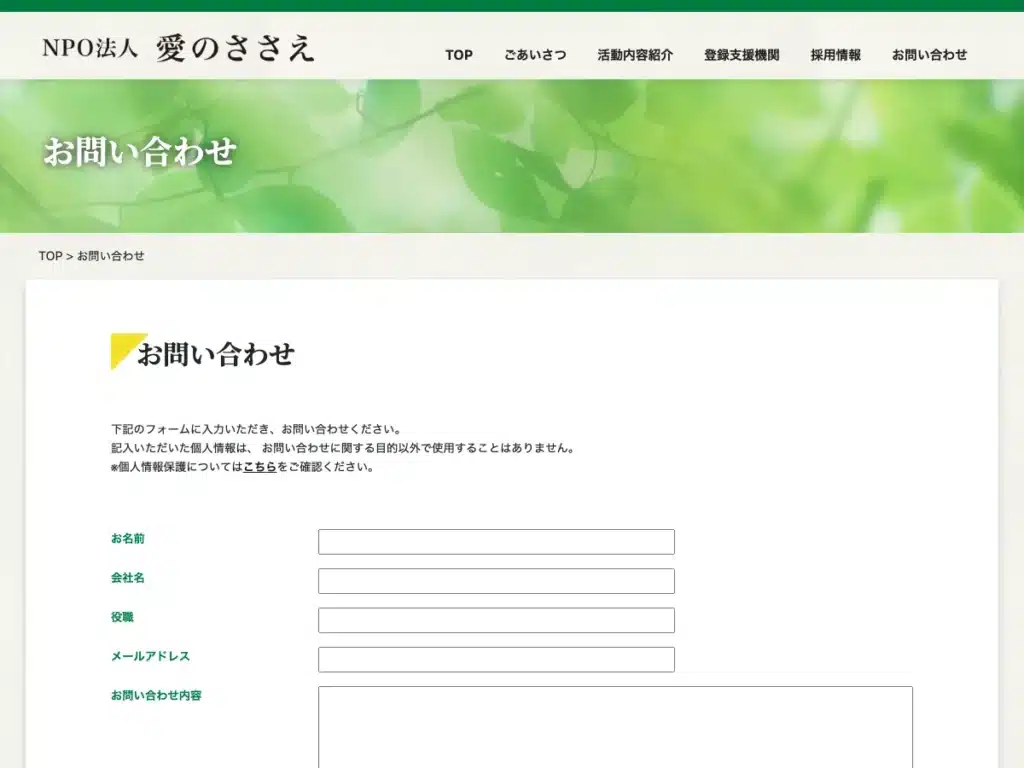The image size is (1024, 768).
Task: Click the メールアドレス field label
Action: point(150,656)
